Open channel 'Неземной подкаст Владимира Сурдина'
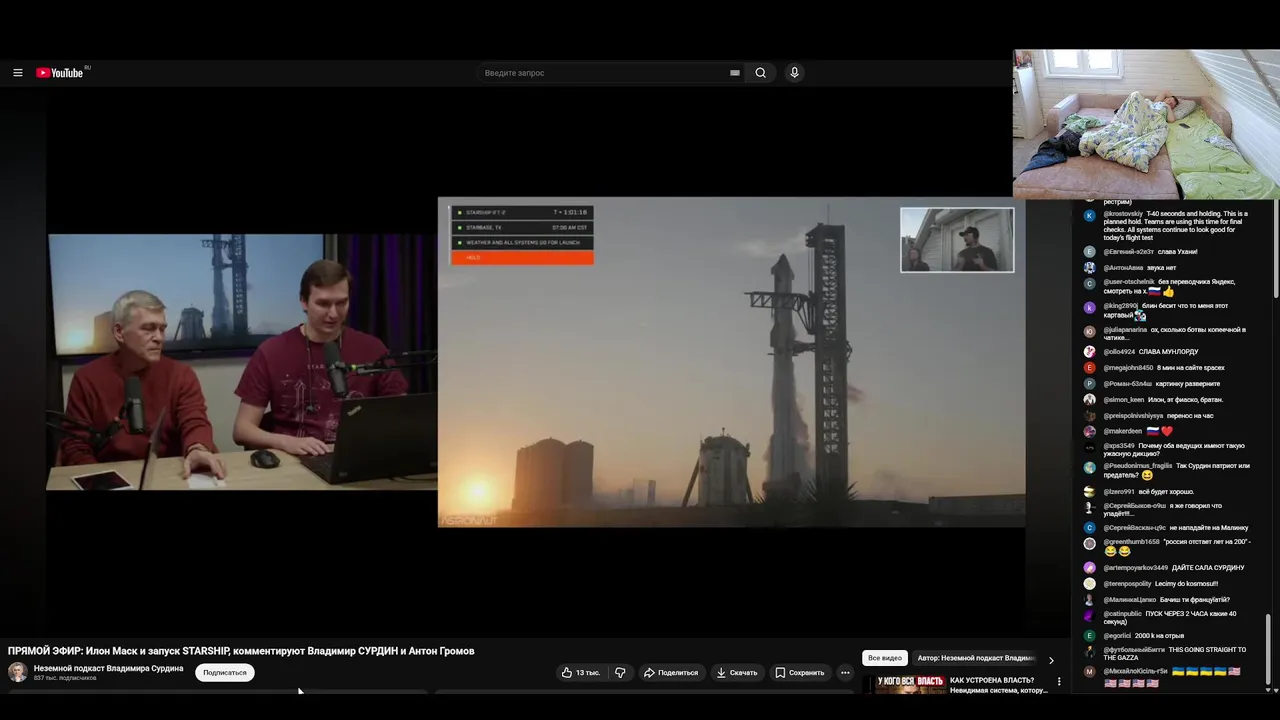Image resolution: width=1280 pixels, height=720 pixels. tap(109, 668)
